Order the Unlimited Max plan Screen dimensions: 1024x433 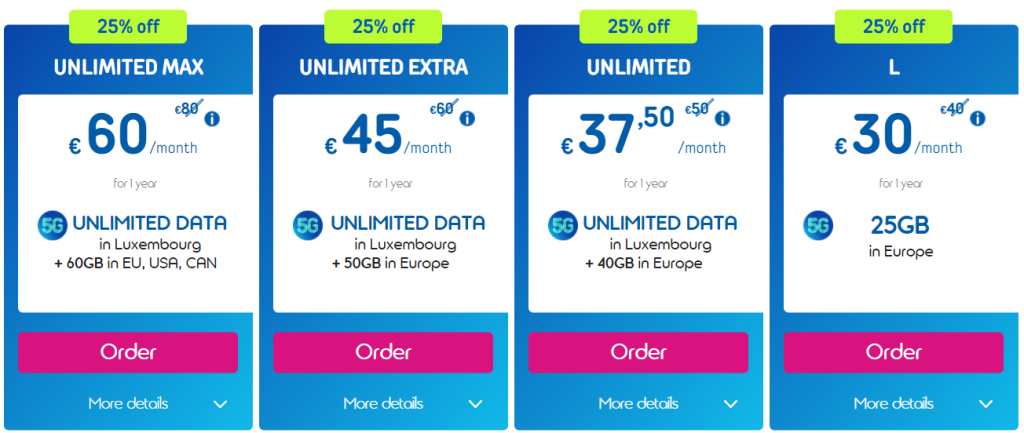(128, 352)
